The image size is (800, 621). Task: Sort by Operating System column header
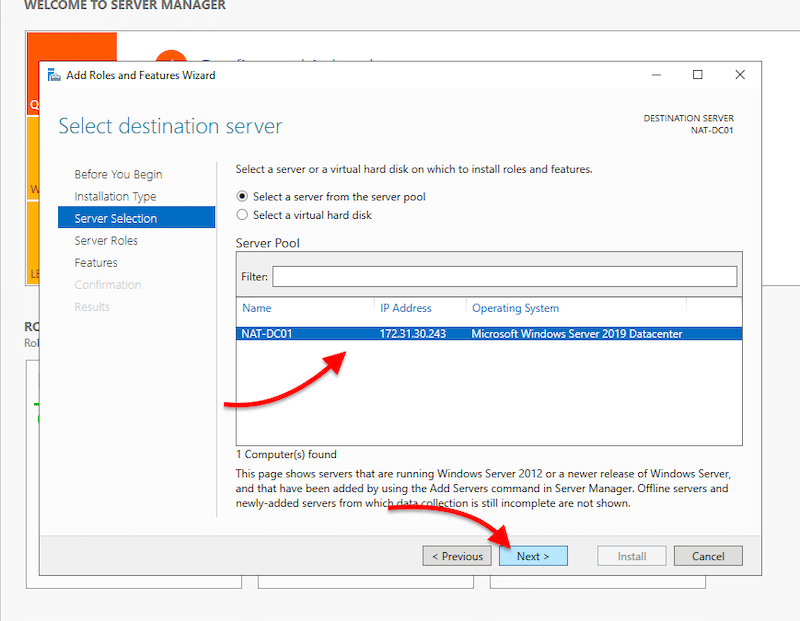point(515,308)
